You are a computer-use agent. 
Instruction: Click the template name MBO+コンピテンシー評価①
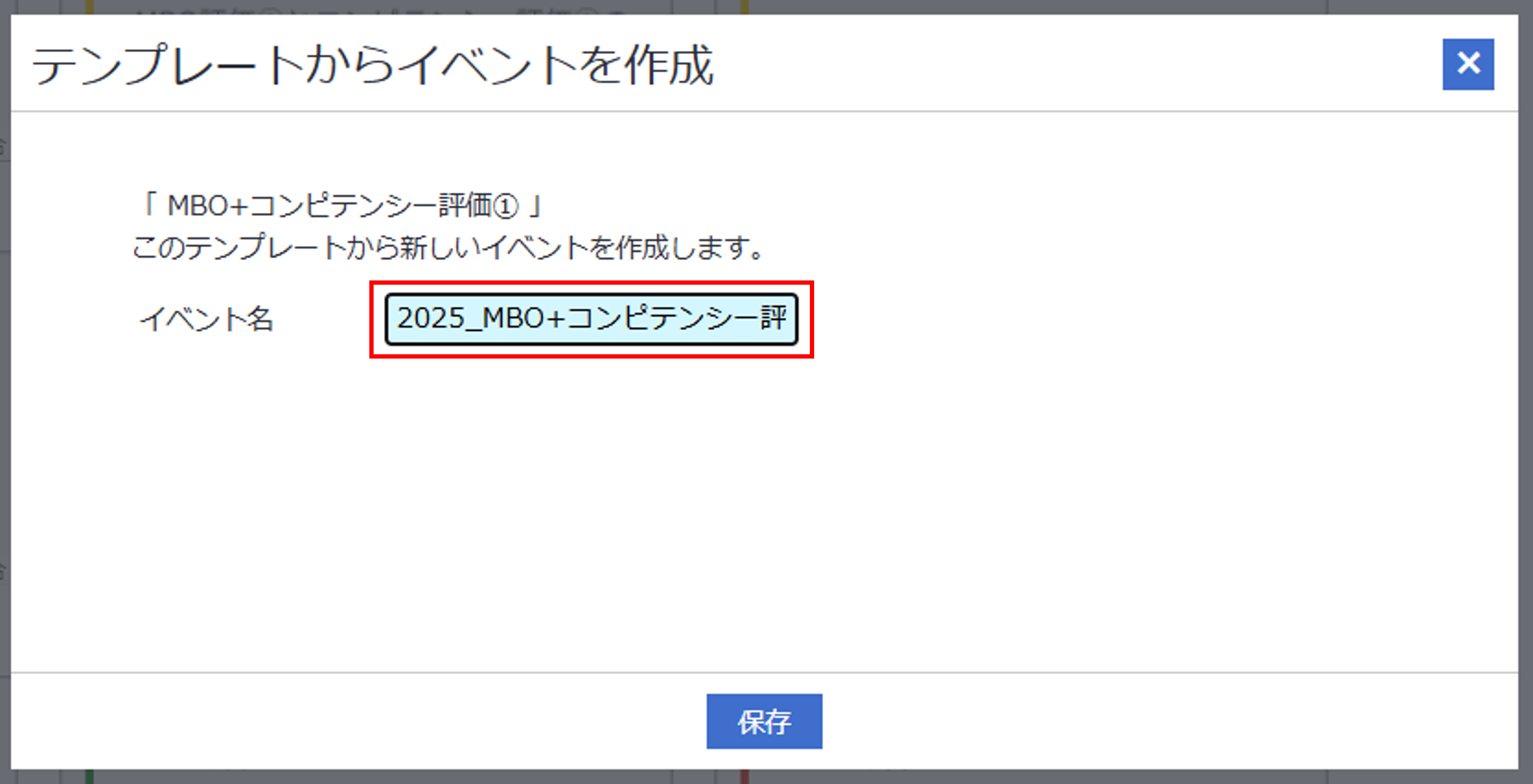point(343,206)
